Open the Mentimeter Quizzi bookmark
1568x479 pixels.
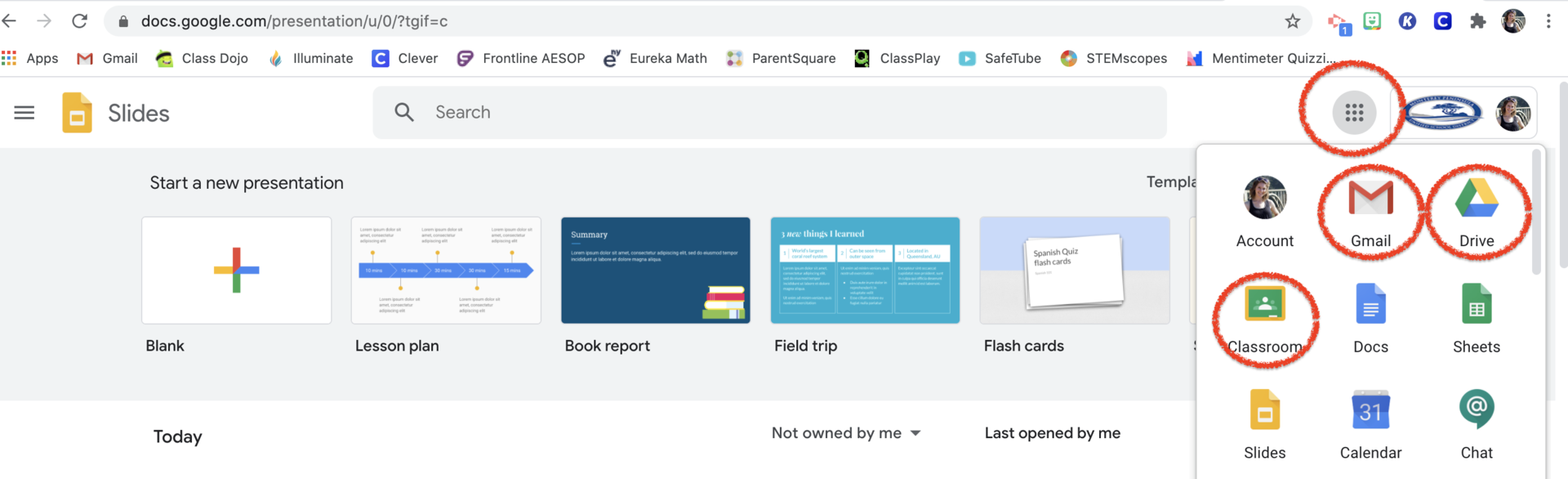[1262, 58]
